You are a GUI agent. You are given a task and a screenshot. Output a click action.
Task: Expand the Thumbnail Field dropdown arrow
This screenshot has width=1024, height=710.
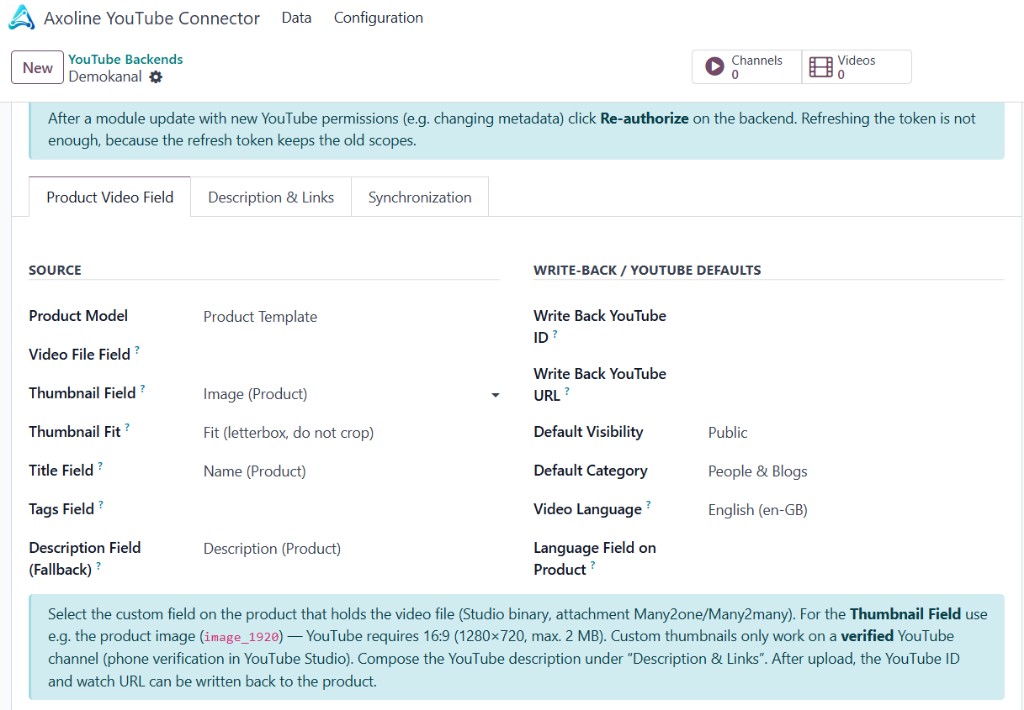click(495, 395)
